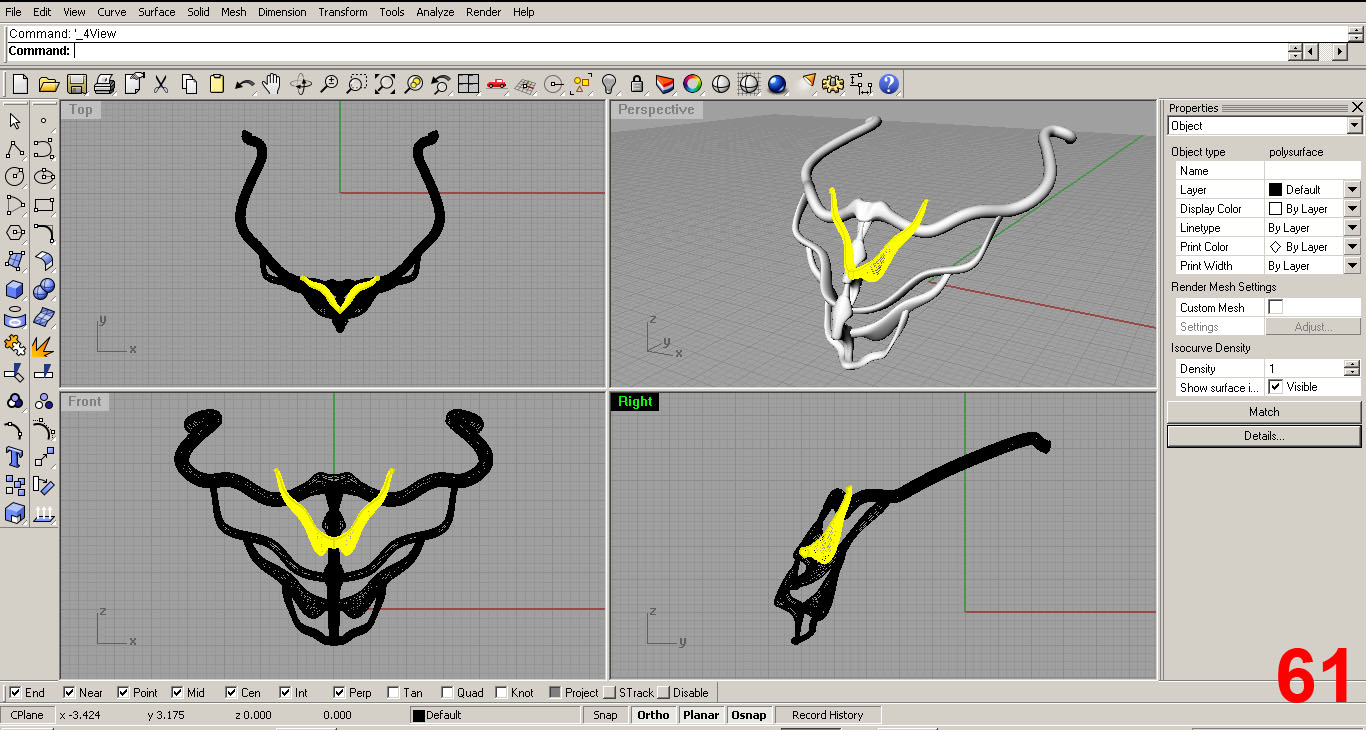The width and height of the screenshot is (1366, 730).
Task: Click the black Layer color swatch
Action: (x=1275, y=189)
